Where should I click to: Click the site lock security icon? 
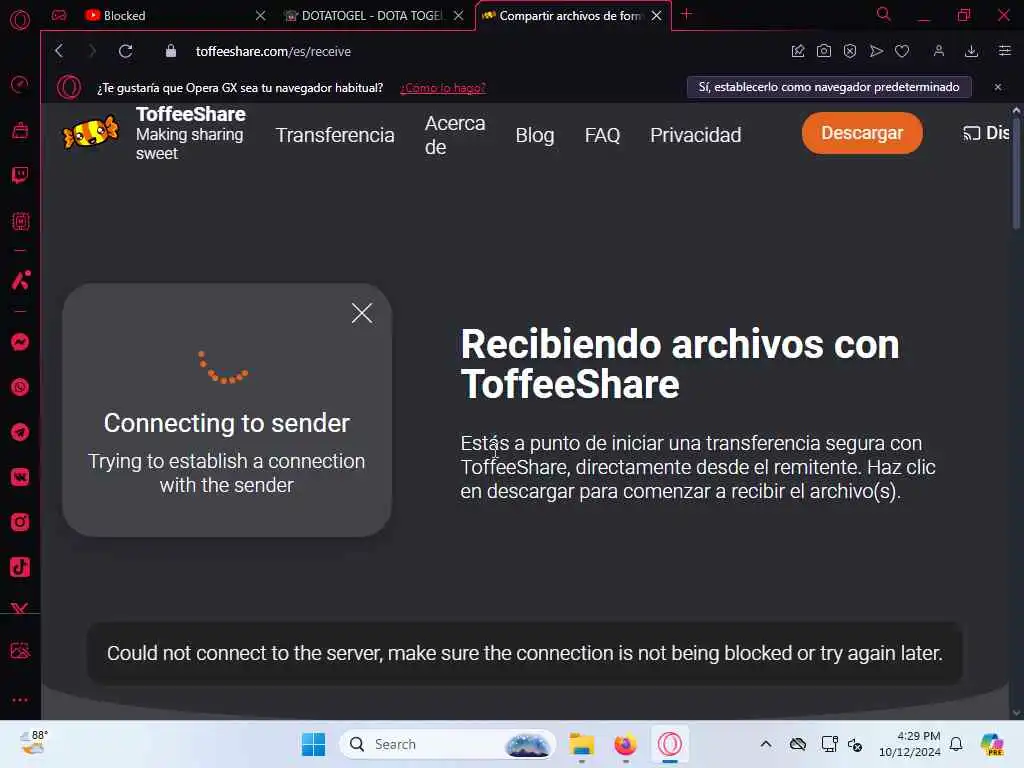(170, 51)
